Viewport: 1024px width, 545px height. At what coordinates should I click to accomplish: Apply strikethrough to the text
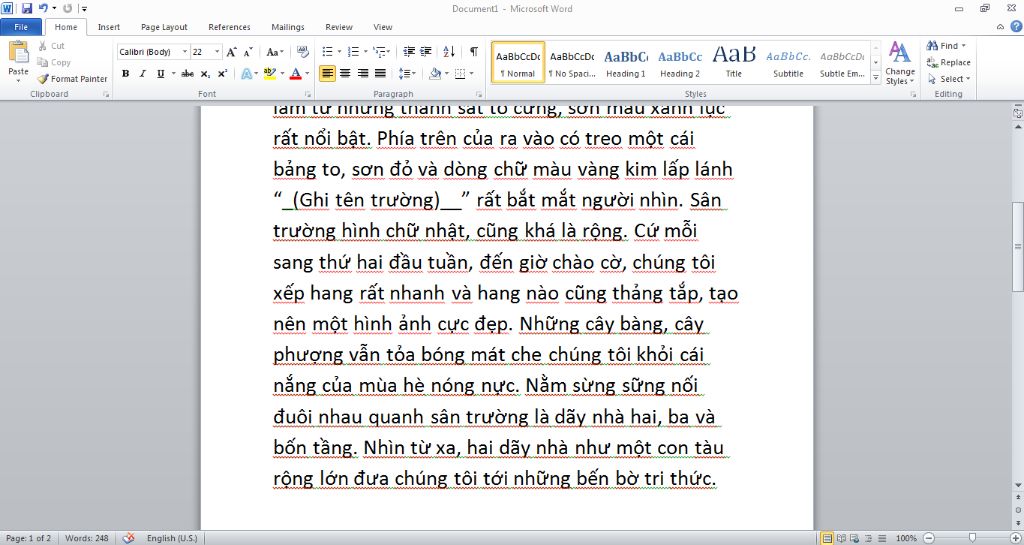point(187,74)
